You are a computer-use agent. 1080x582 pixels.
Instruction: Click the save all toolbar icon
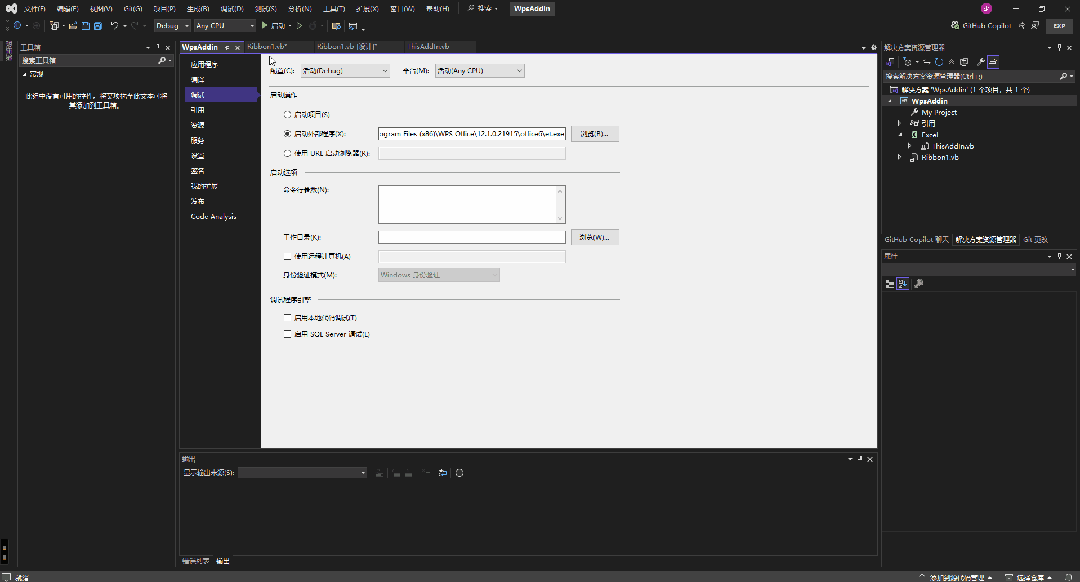pos(98,25)
